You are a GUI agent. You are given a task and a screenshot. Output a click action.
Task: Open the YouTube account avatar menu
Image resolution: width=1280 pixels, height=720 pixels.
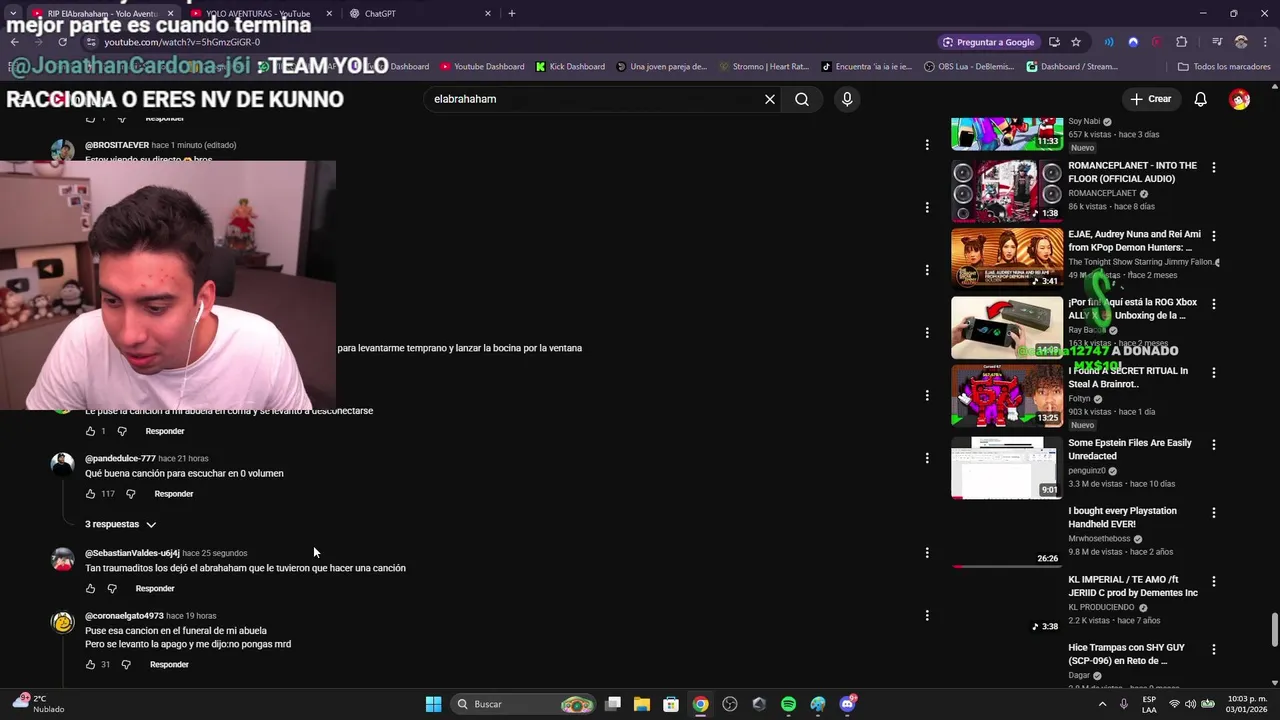[1240, 99]
